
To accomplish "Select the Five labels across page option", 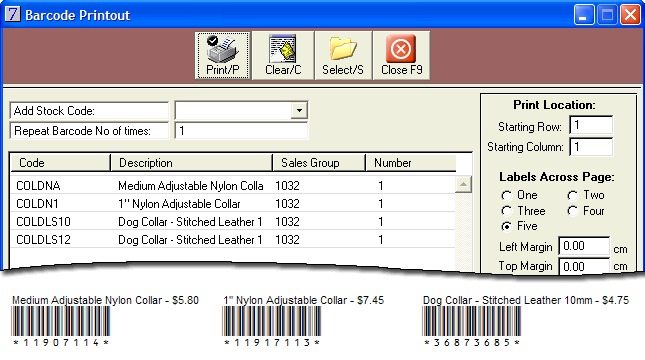I will pos(506,226).
